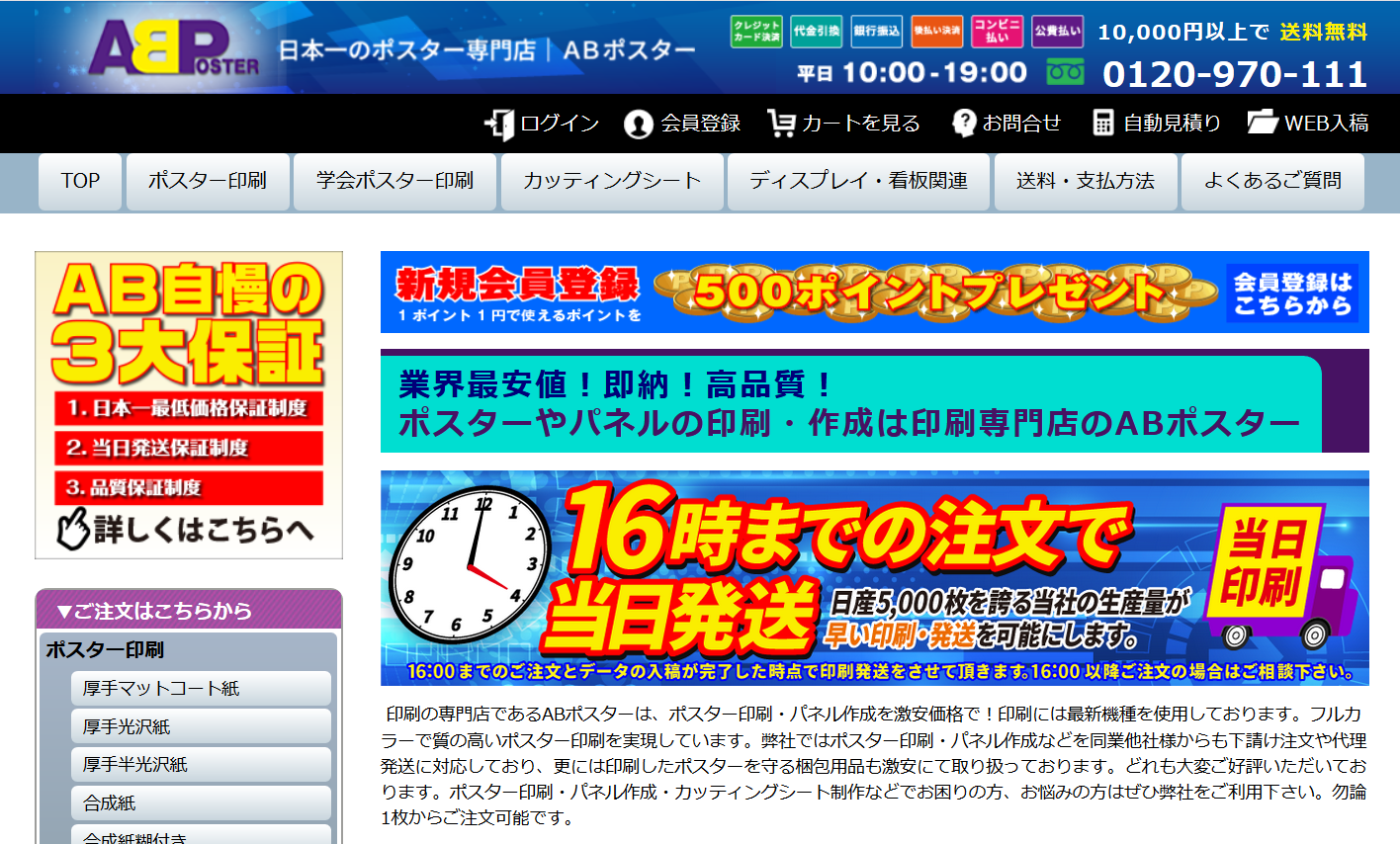This screenshot has width=1400, height=844.
Task: Go to the TOP page tab
Action: click(80, 182)
